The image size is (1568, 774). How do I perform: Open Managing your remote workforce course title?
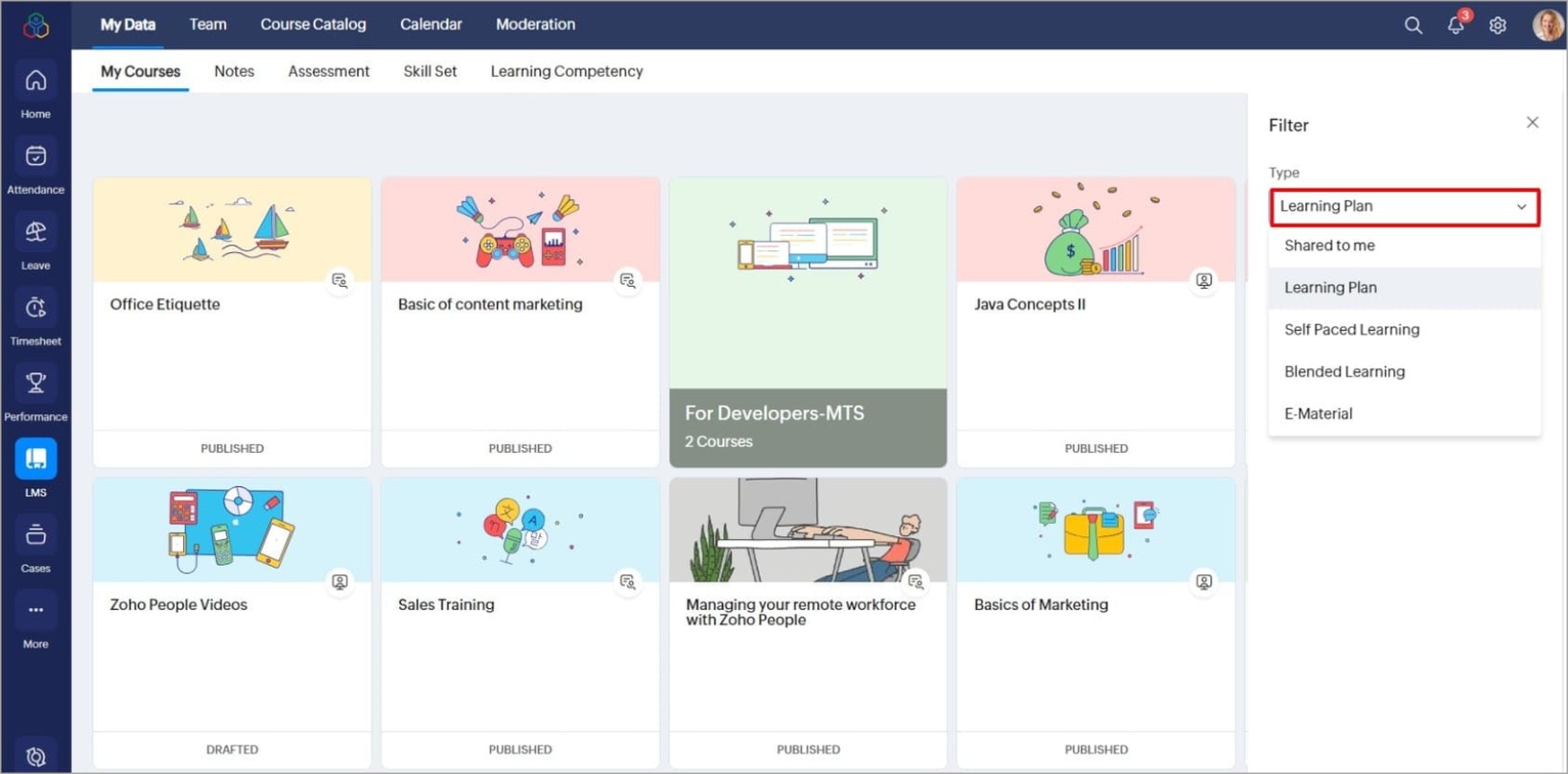coord(801,613)
